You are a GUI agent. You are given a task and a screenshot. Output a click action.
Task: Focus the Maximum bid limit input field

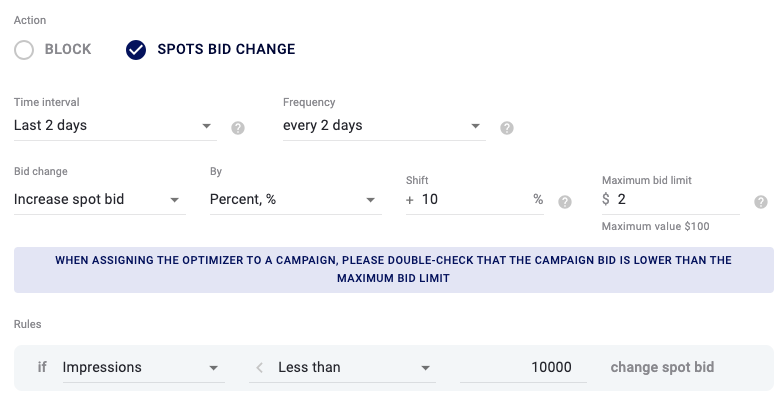pos(670,200)
